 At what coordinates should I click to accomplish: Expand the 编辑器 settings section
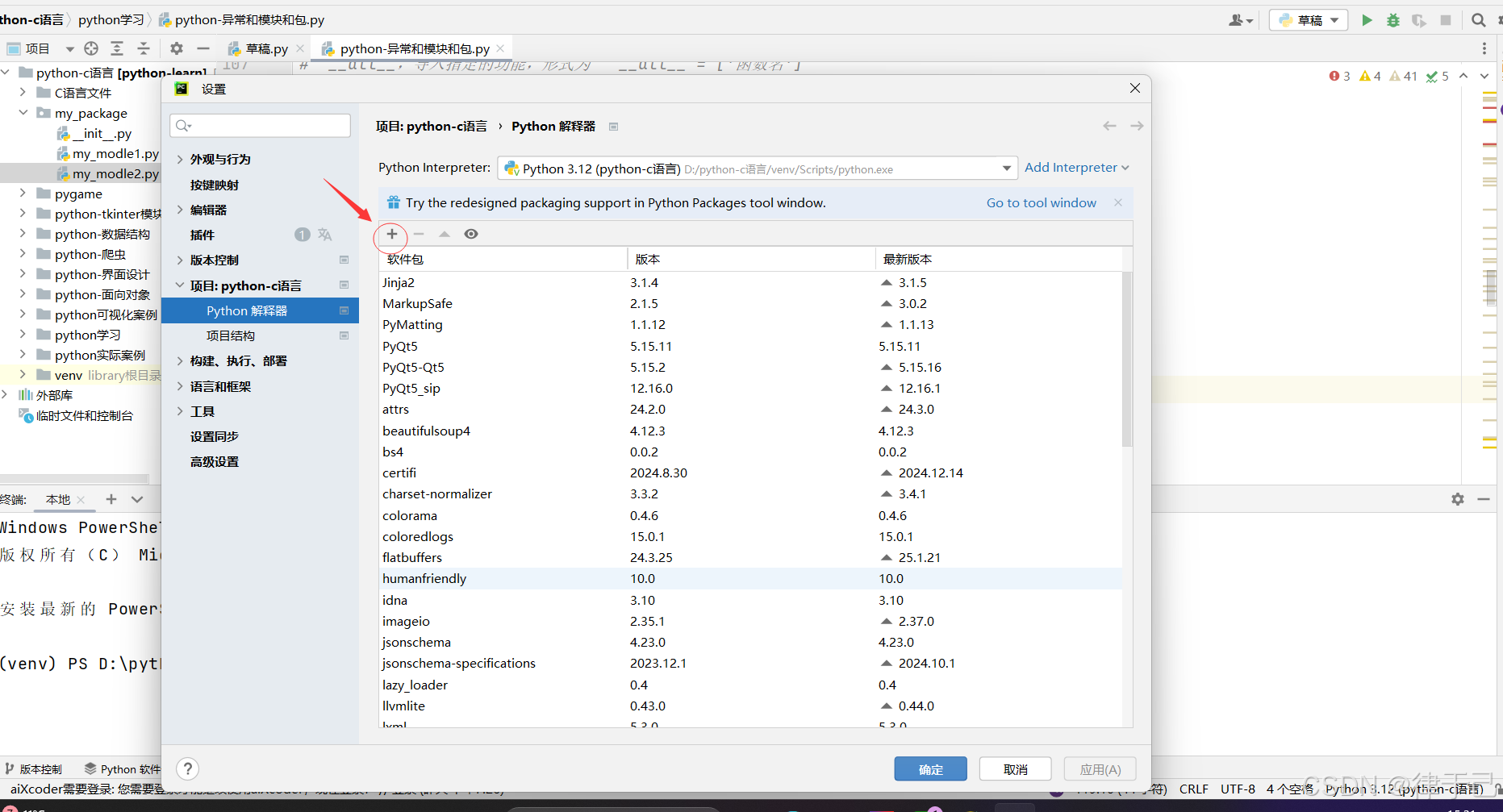[x=180, y=210]
